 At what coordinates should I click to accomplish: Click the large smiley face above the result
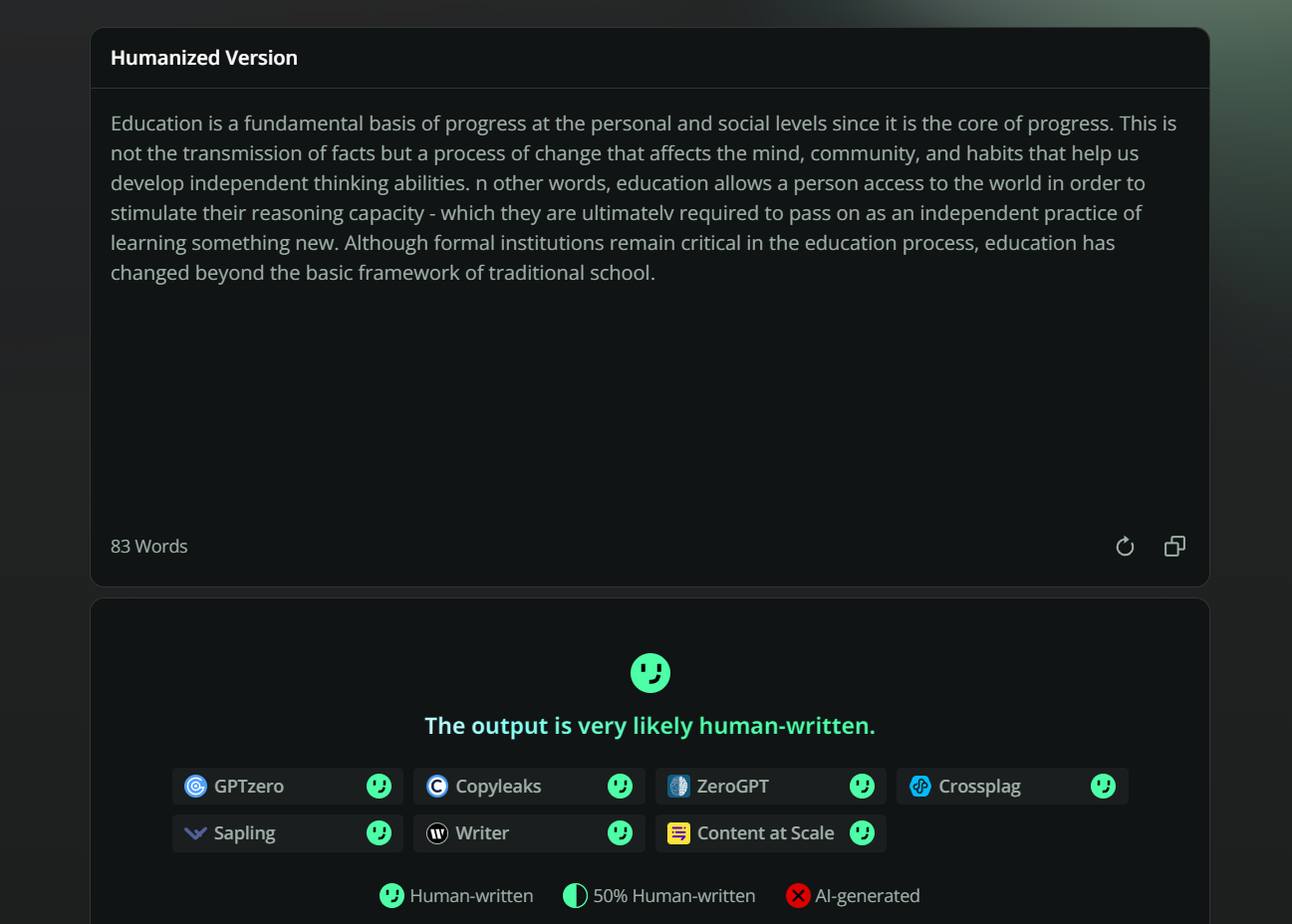tap(649, 673)
